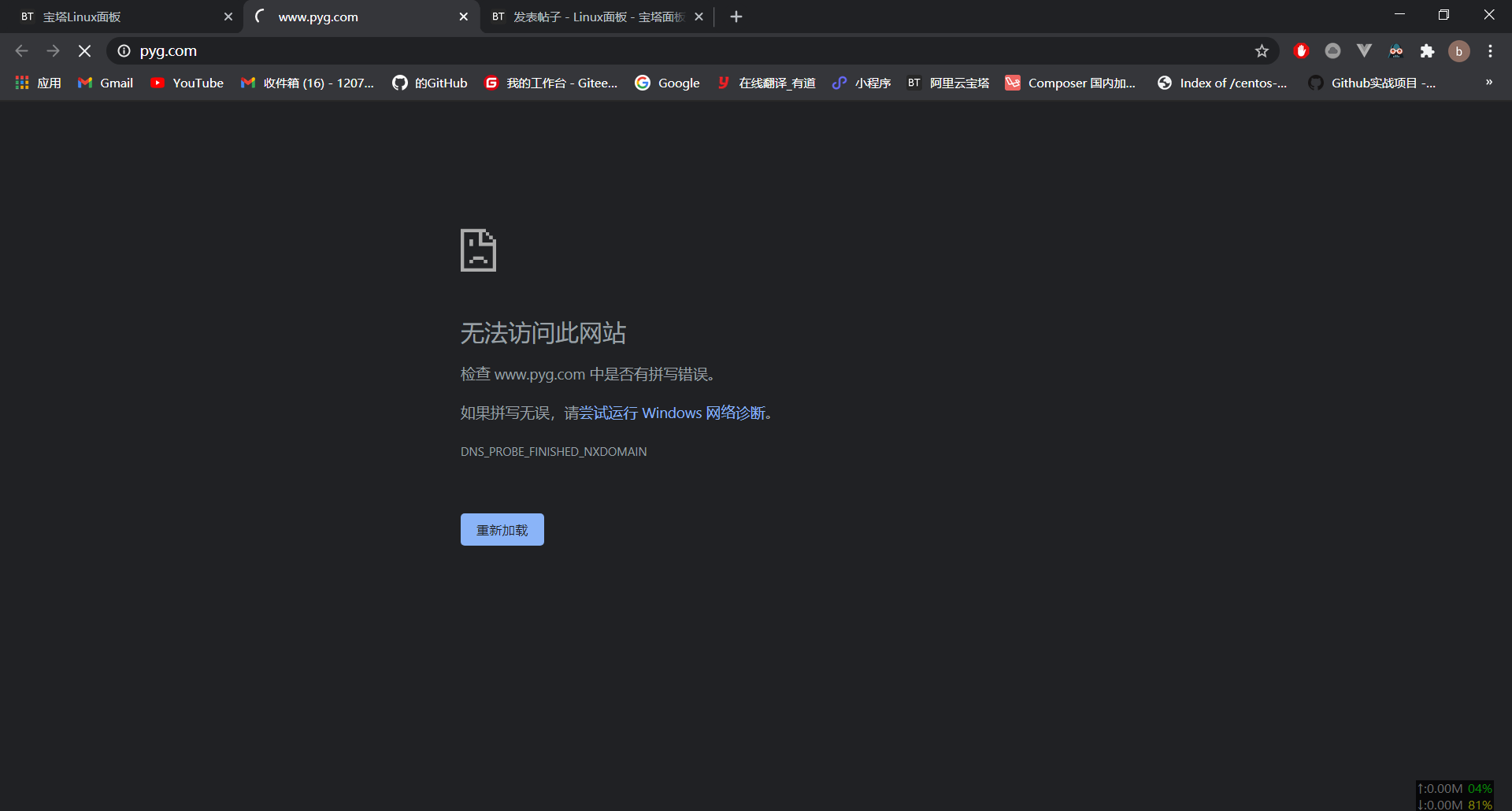
Task: Click the 无法访问此网站 heading
Action: coord(543,333)
